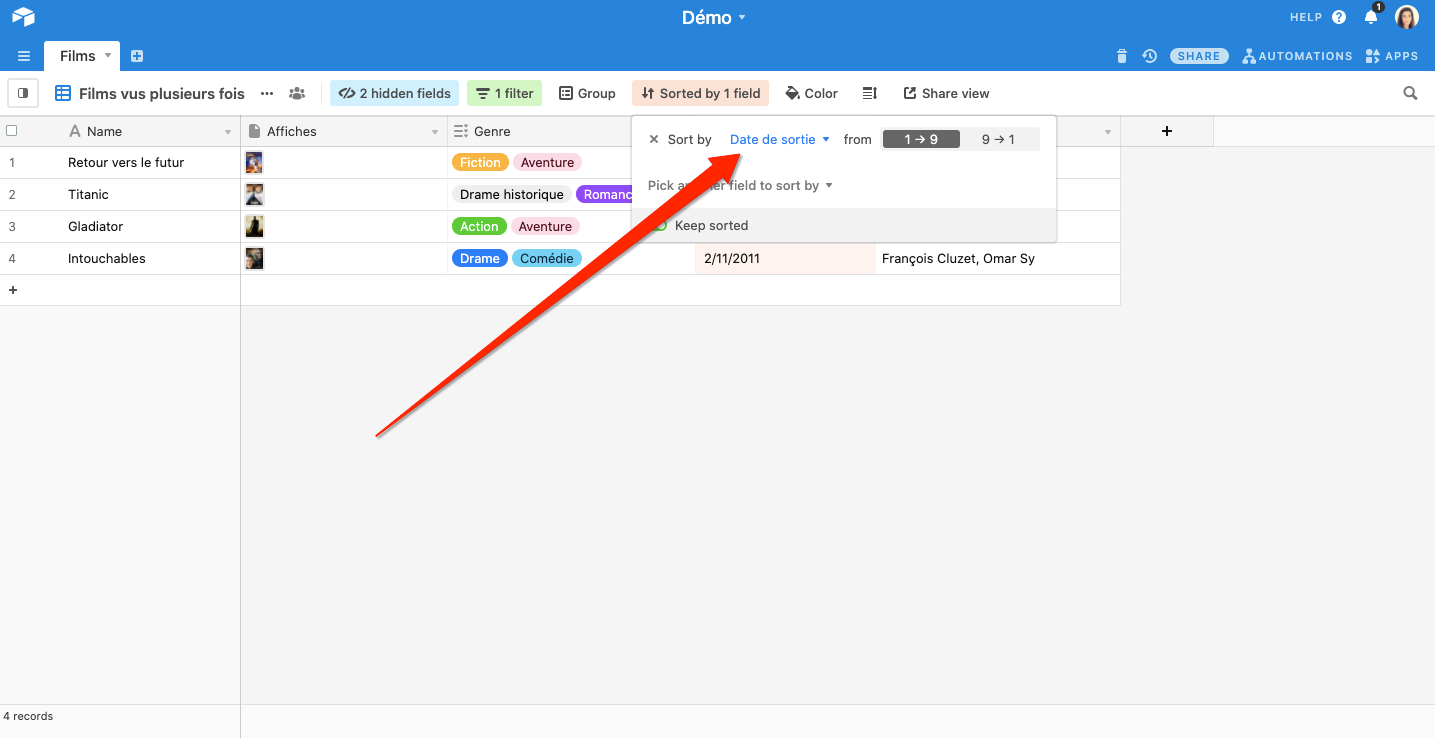The width and height of the screenshot is (1435, 739).
Task: Add a new field plus column
Action: coord(1167,131)
